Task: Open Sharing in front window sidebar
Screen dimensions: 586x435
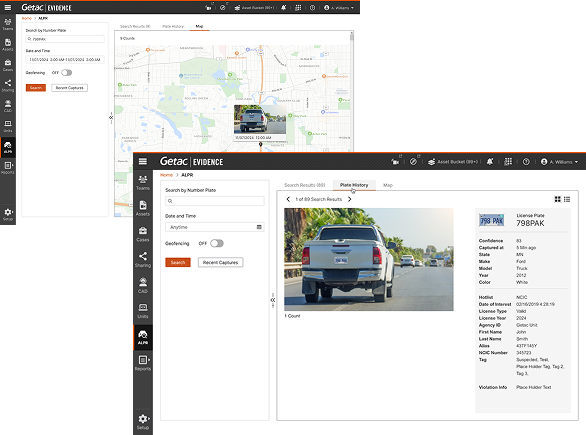Action: click(x=143, y=260)
